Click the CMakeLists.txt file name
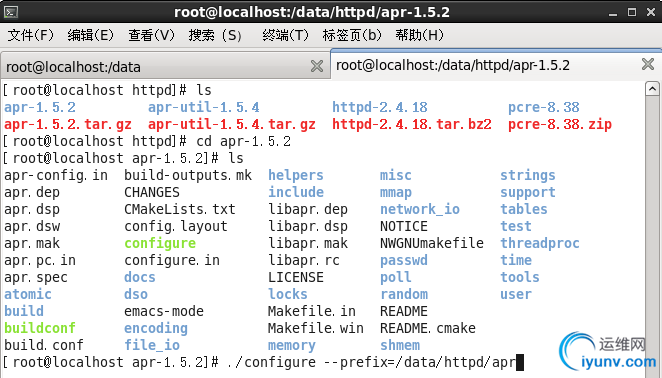Image resolution: width=662 pixels, height=378 pixels. tap(180, 209)
